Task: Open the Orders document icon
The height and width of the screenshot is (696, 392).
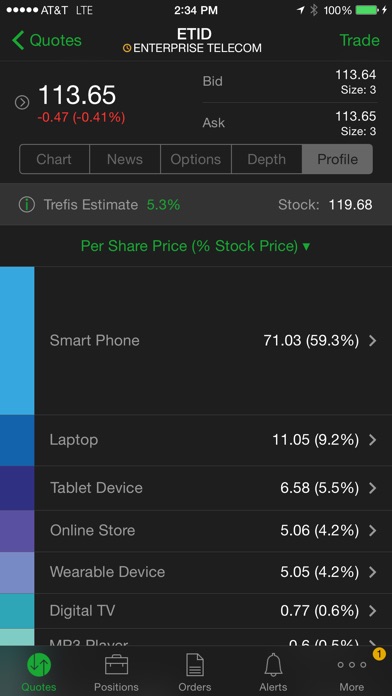Action: (194, 665)
